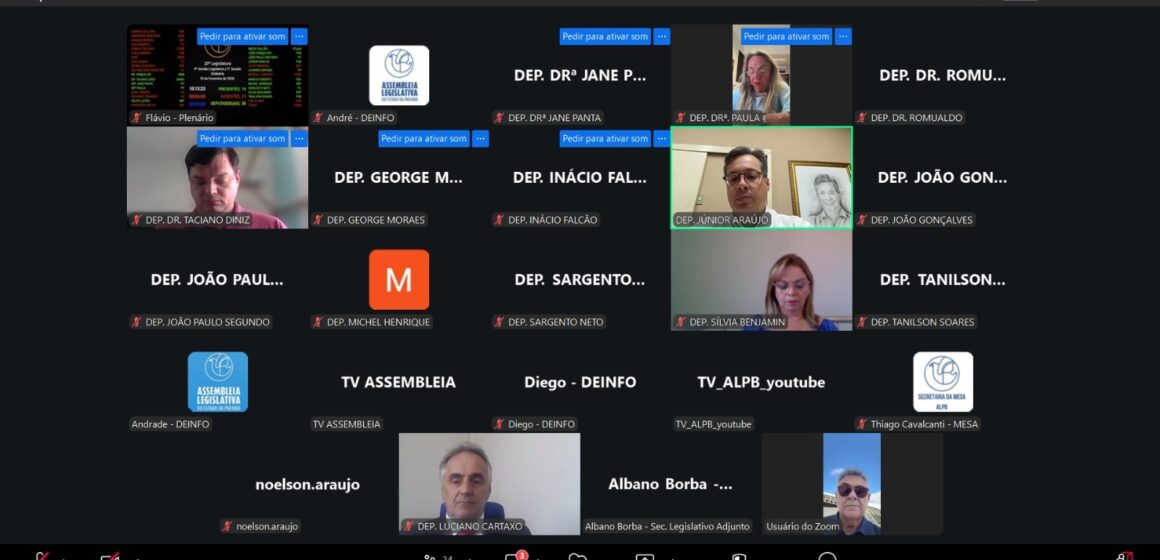This screenshot has width=1160, height=560.
Task: Click muted mic icon for noelson.araujo
Action: click(227, 526)
